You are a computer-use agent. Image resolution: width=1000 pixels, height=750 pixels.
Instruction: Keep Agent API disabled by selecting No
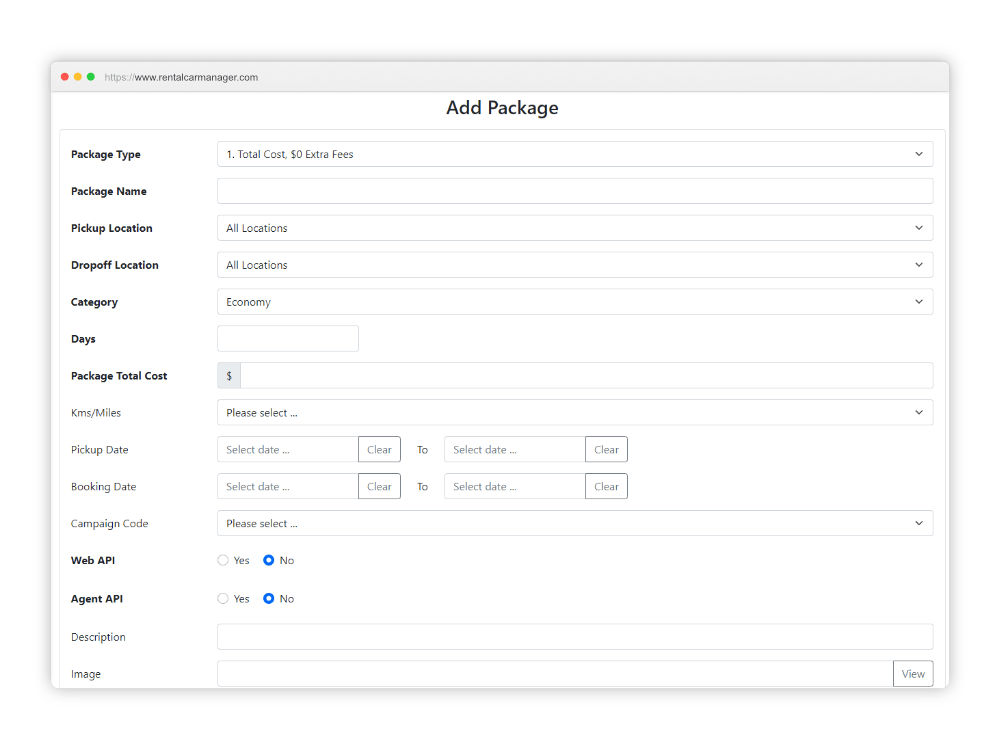point(268,598)
